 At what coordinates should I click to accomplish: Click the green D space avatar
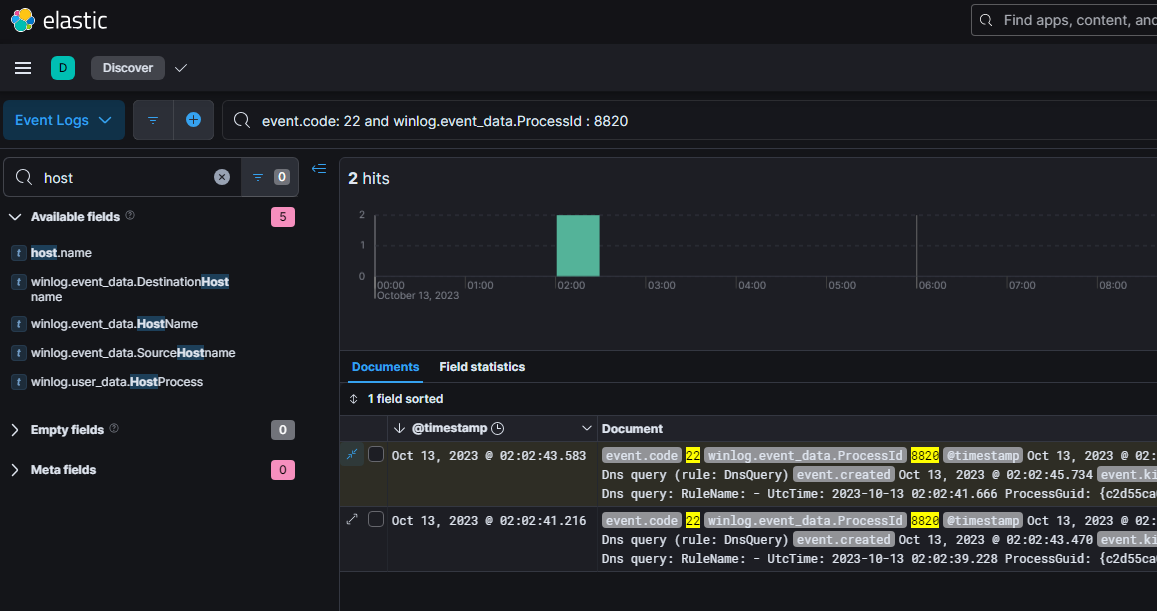pos(63,68)
